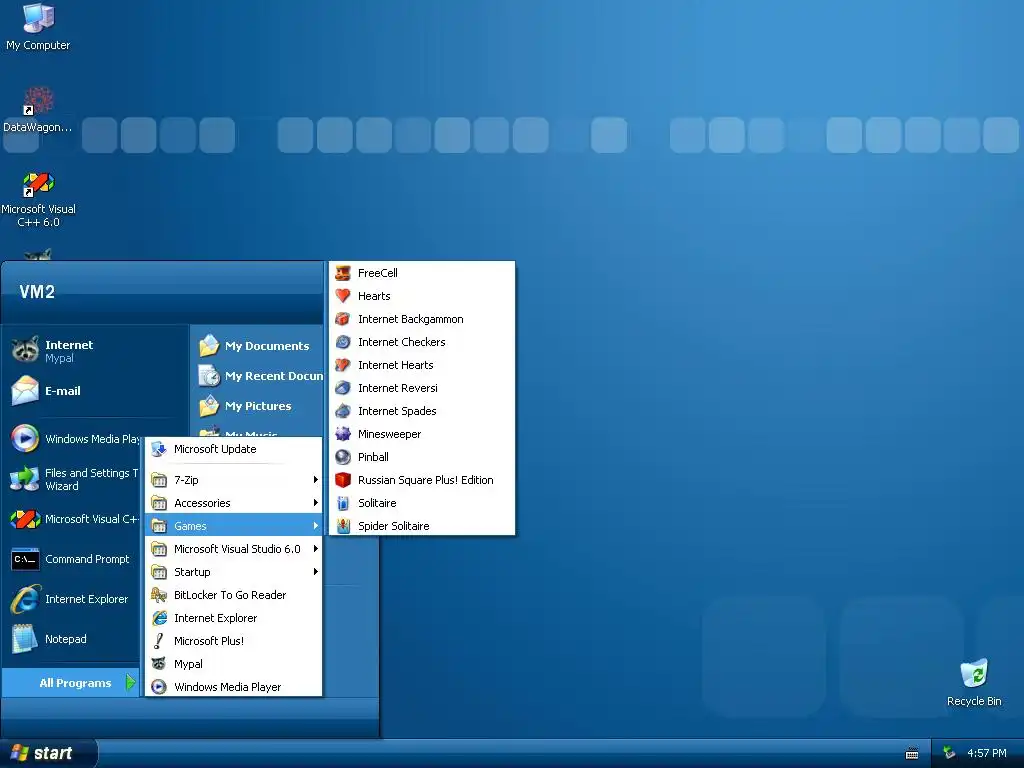Click the Russian Square Plus! Edition icon
Viewport: 1024px width, 768px height.
343,480
